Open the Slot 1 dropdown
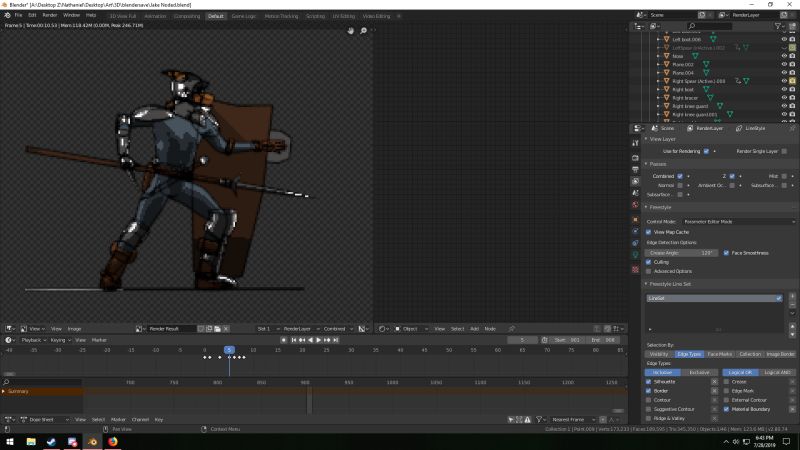Image resolution: width=800 pixels, height=450 pixels. pos(268,329)
